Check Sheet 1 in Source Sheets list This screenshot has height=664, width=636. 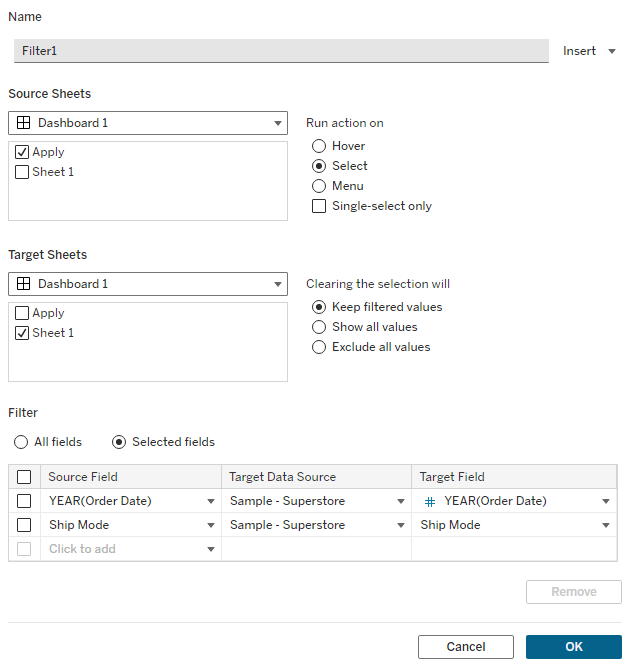tap(22, 172)
